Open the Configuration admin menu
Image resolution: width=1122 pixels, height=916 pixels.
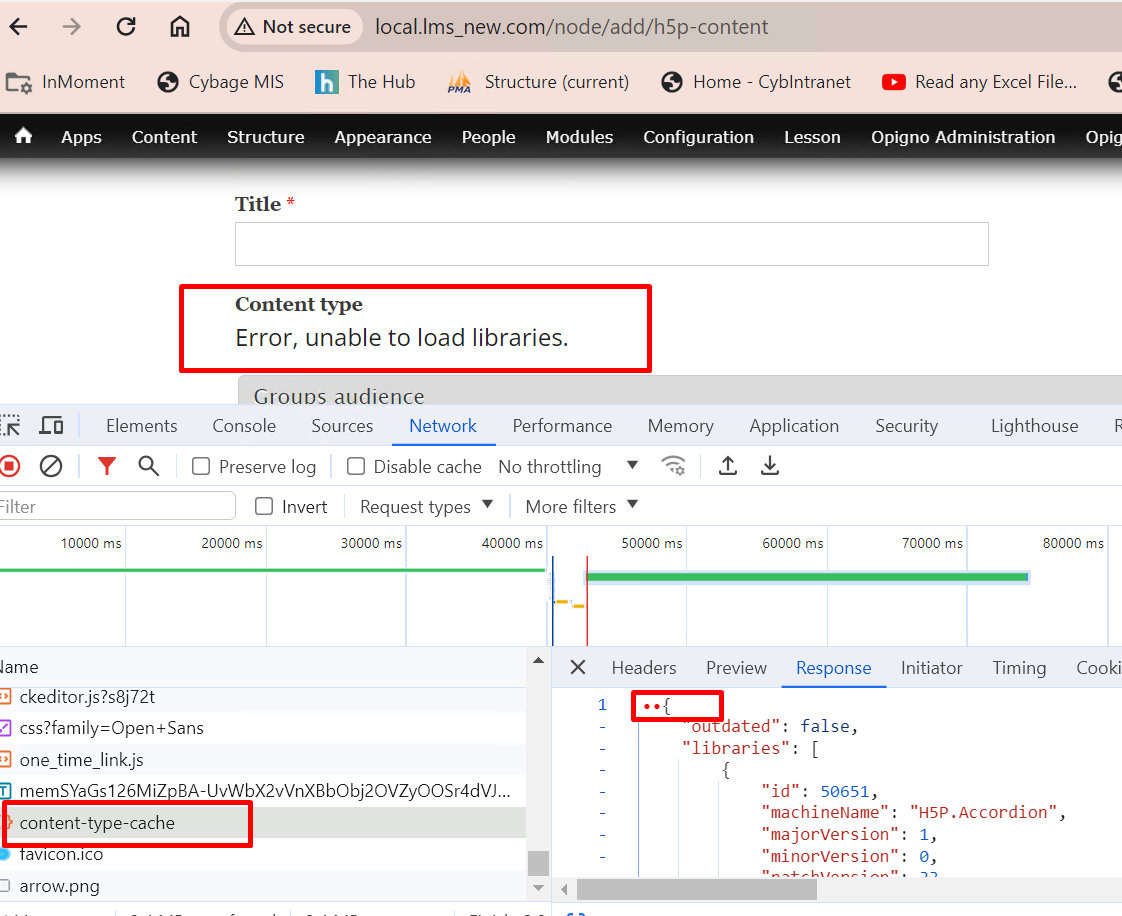698,137
